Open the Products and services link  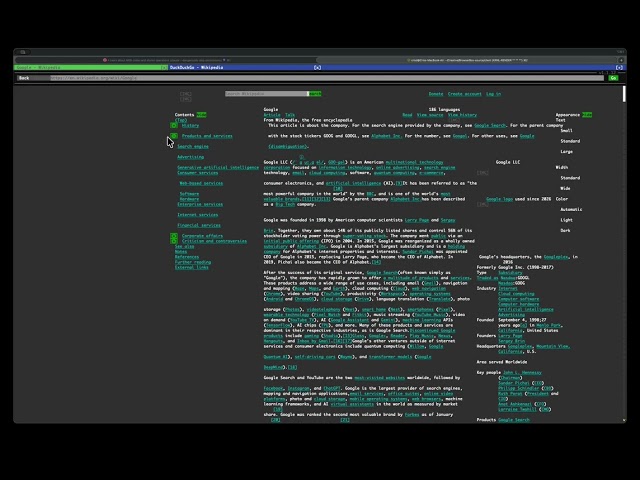pyautogui.click(x=207, y=136)
